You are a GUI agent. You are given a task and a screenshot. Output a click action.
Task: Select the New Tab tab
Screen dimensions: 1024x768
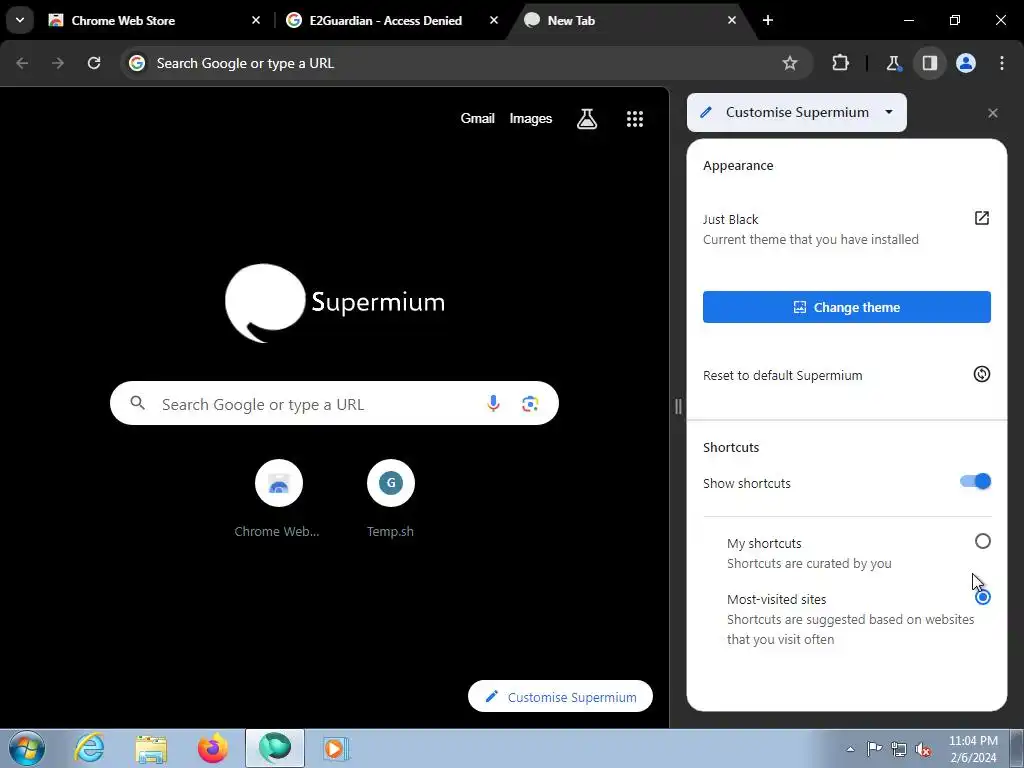(x=632, y=20)
